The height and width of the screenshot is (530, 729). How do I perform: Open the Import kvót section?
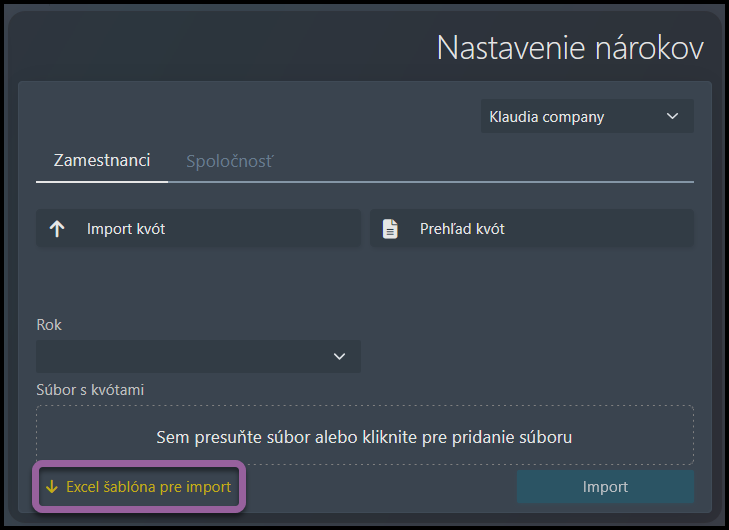click(x=199, y=228)
